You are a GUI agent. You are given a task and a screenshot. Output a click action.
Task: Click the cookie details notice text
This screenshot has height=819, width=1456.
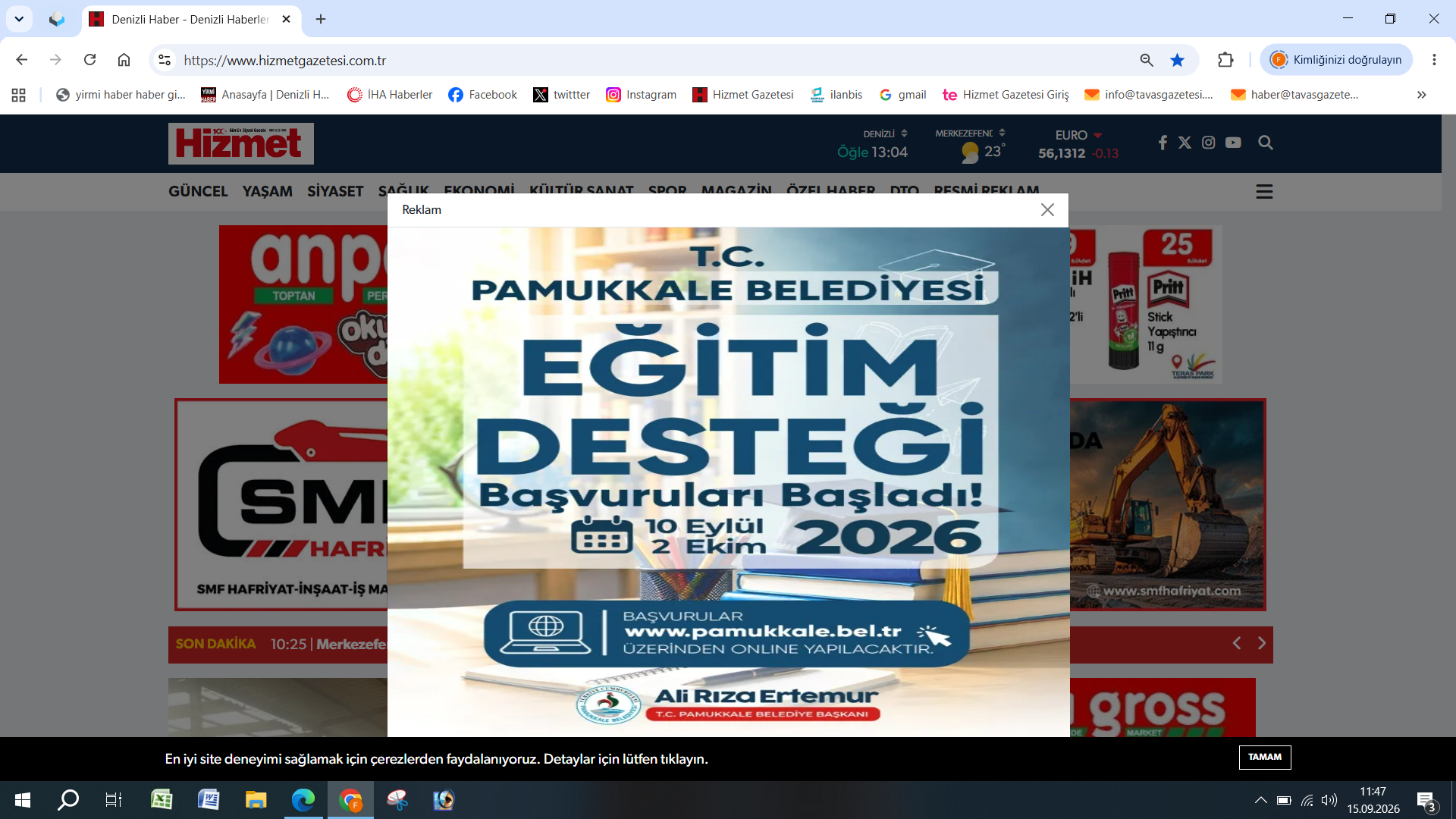click(x=436, y=759)
